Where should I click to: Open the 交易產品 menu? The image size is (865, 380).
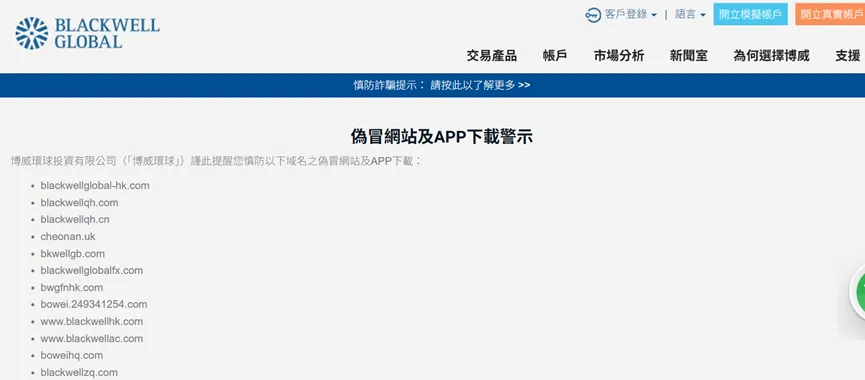[x=492, y=56]
